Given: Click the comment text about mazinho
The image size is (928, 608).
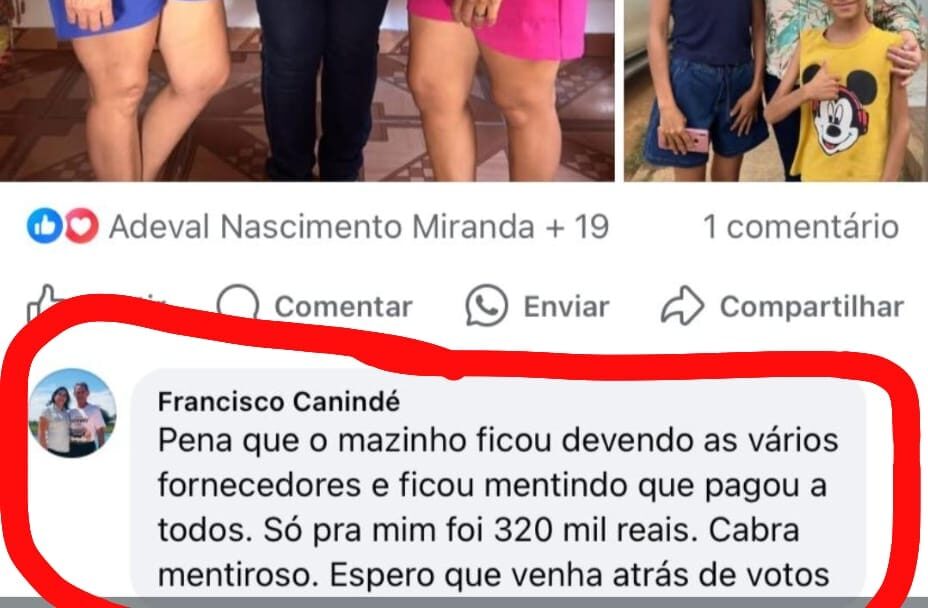Looking at the screenshot, I should (x=498, y=507).
